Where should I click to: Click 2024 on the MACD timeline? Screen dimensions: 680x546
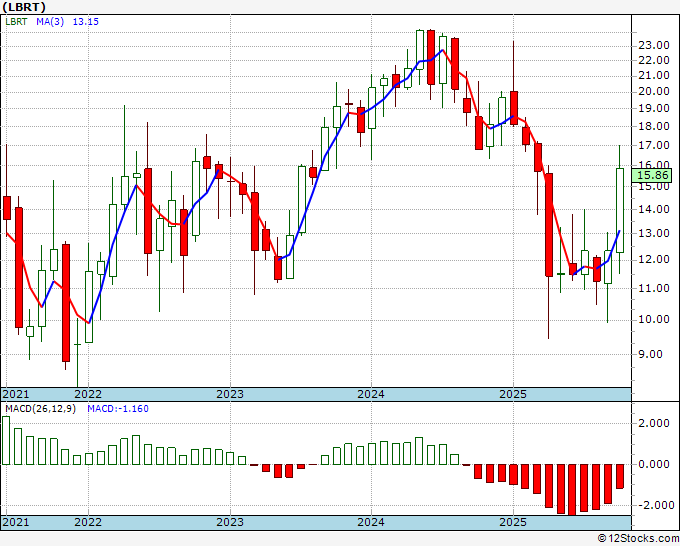(371, 522)
